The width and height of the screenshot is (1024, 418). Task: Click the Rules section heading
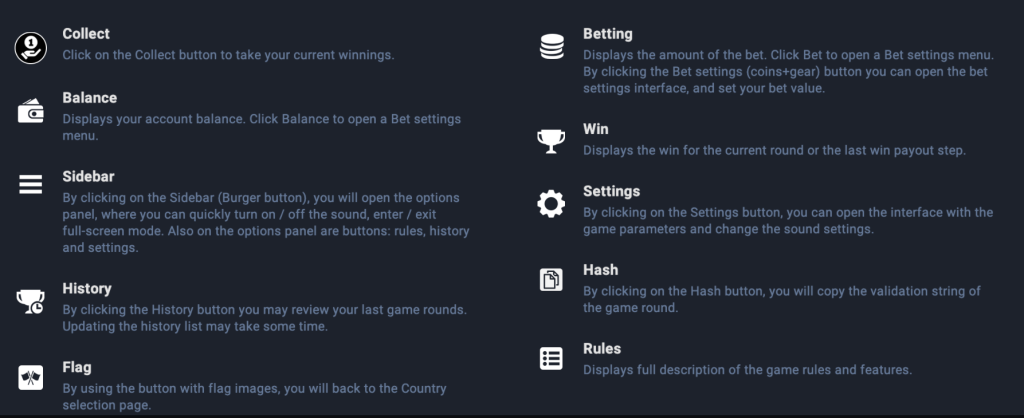tap(602, 349)
